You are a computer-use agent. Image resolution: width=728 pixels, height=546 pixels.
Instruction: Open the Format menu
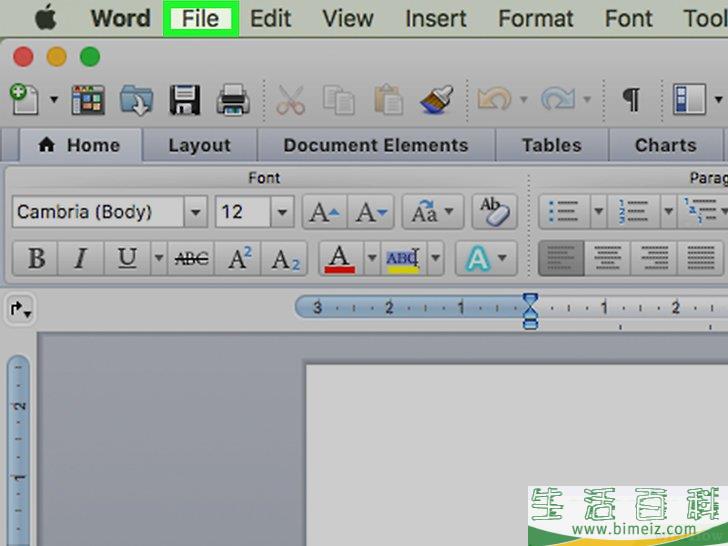536,19
